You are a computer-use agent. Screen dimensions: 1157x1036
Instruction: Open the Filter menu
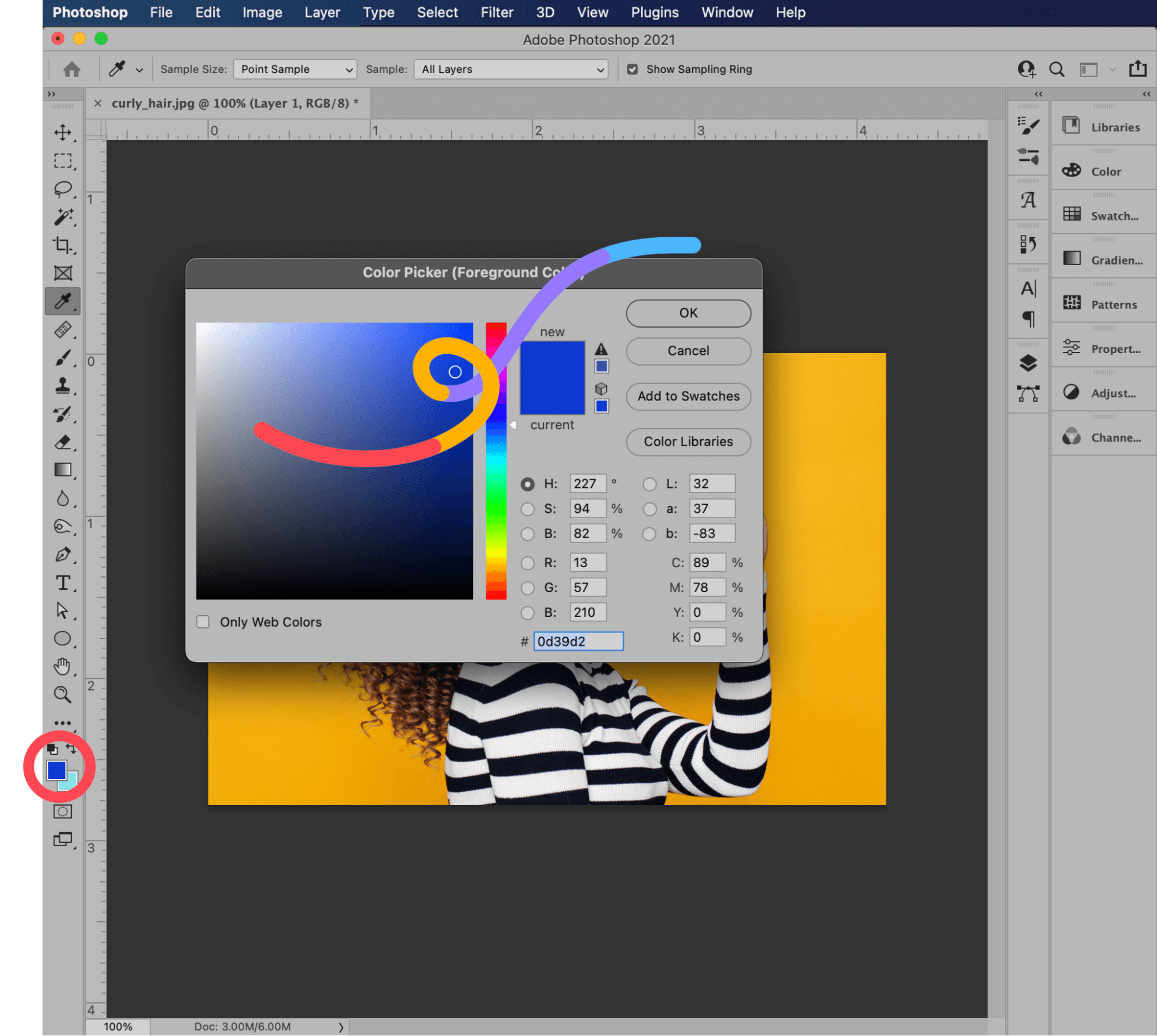coord(496,12)
